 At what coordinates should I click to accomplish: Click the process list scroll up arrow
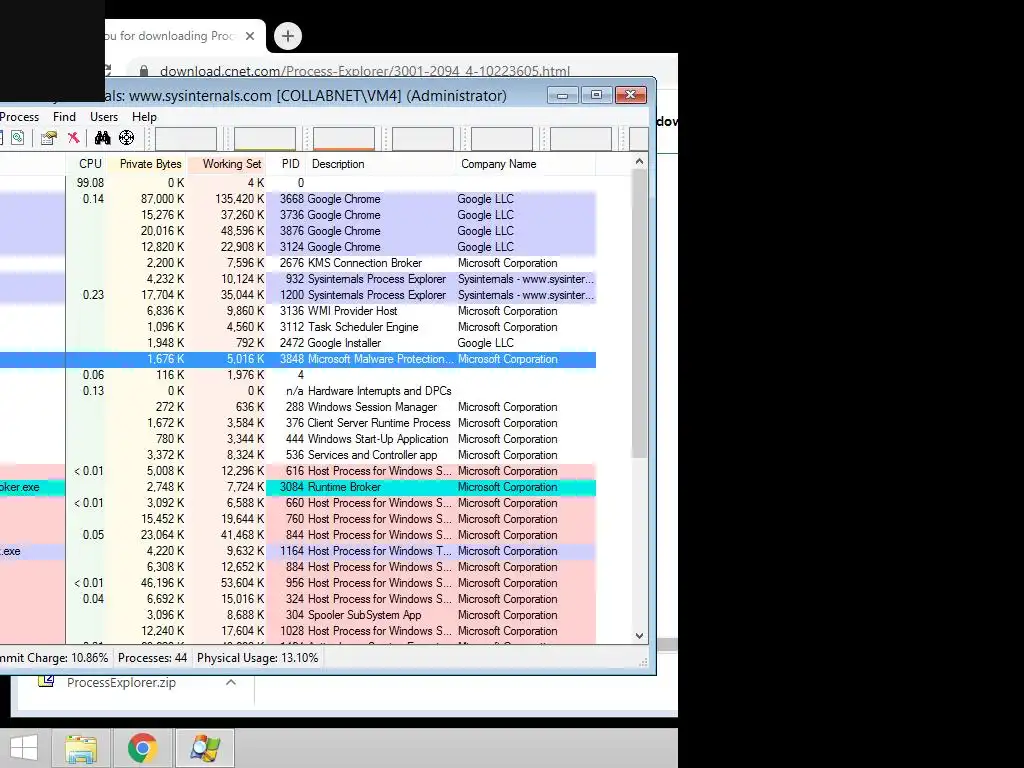(x=639, y=161)
